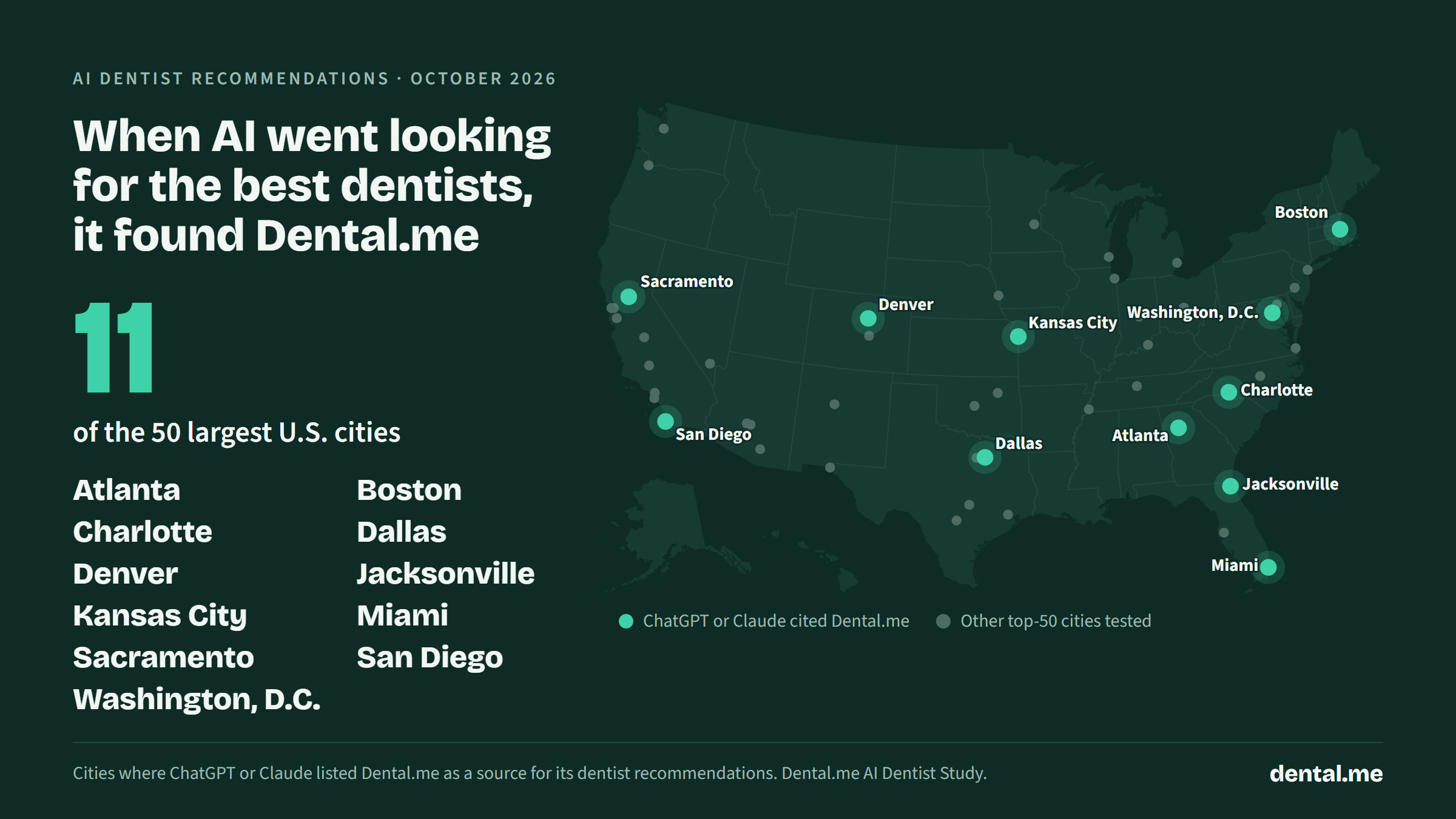
Task: Click the Jacksonville green map dot
Action: tap(1230, 486)
